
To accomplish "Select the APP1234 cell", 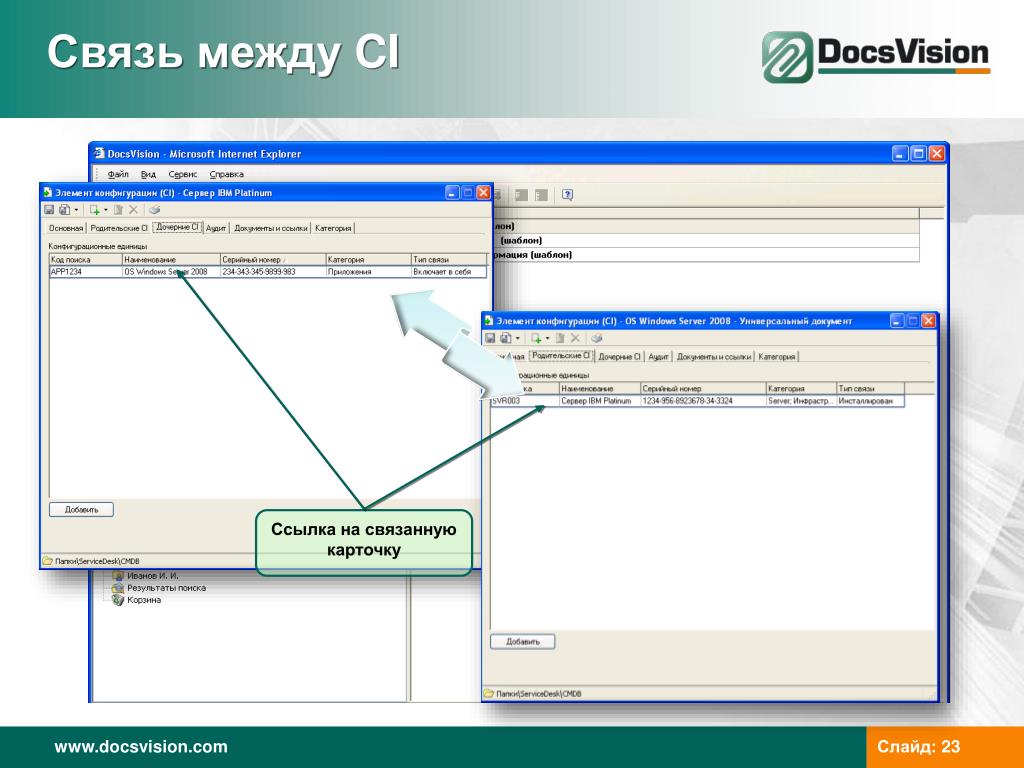I will (86, 272).
